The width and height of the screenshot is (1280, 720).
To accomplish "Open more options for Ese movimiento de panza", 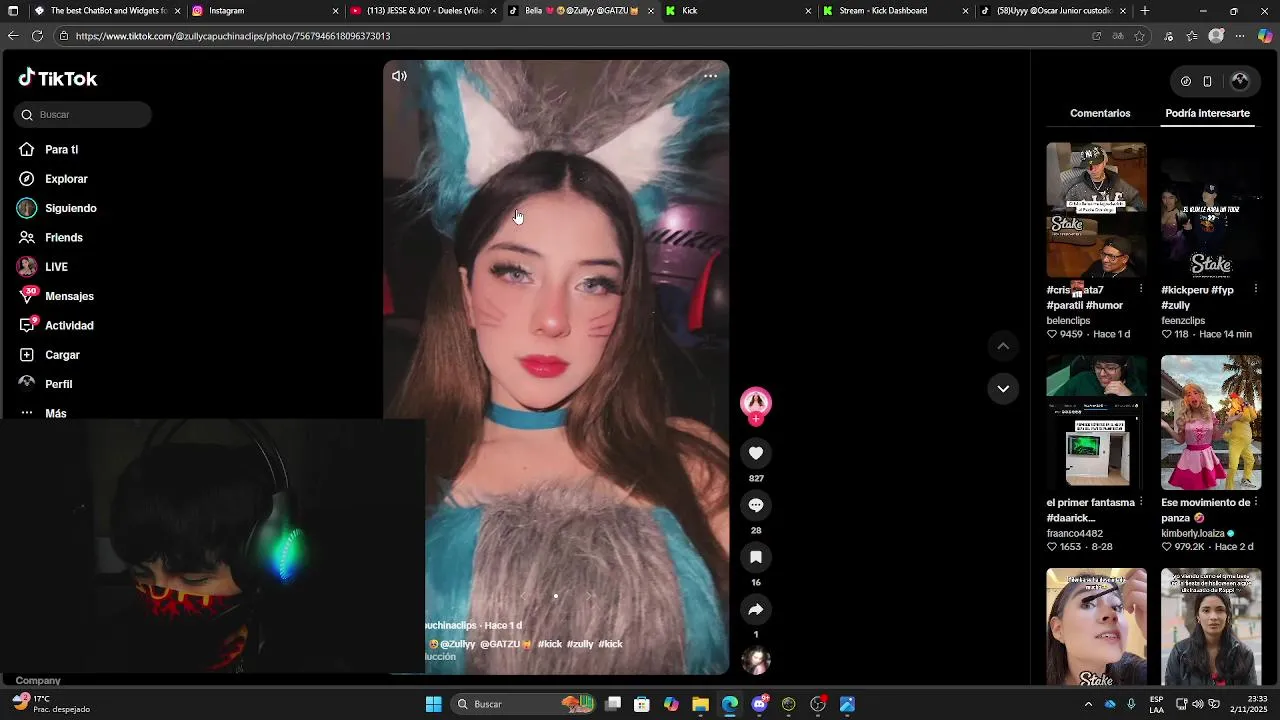I will pyautogui.click(x=1256, y=502).
